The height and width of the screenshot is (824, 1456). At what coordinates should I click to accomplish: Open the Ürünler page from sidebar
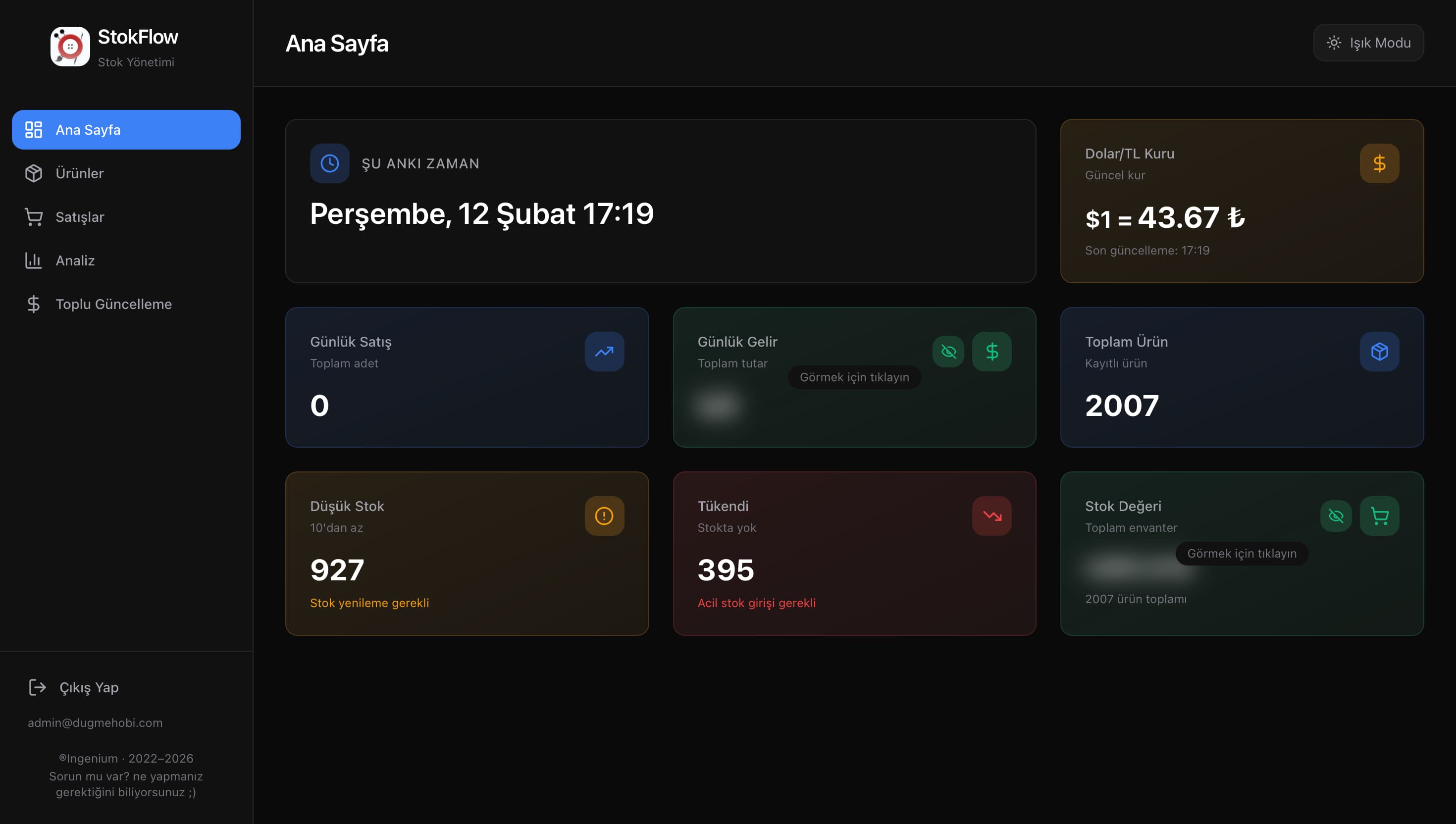pyautogui.click(x=79, y=173)
